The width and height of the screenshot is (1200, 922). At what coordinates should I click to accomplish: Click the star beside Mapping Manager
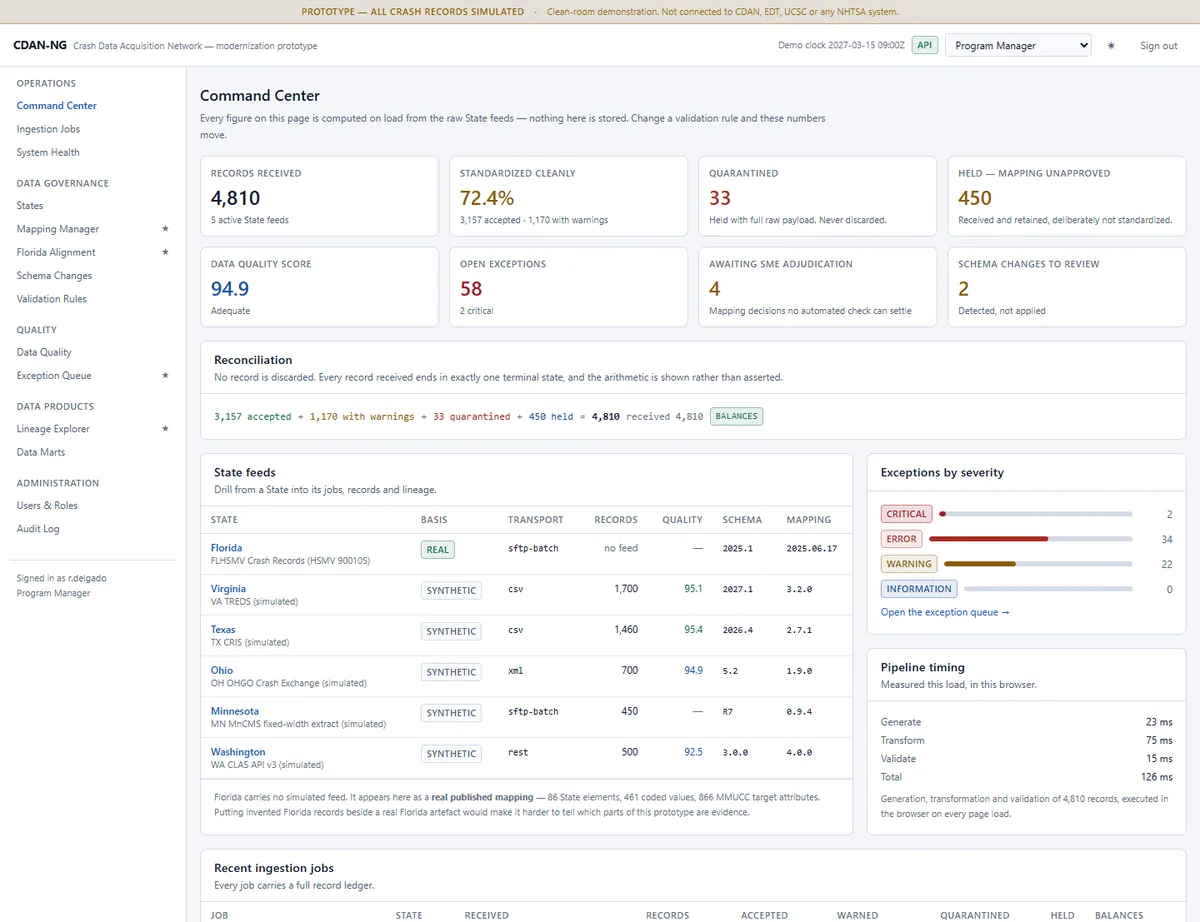[x=166, y=229]
